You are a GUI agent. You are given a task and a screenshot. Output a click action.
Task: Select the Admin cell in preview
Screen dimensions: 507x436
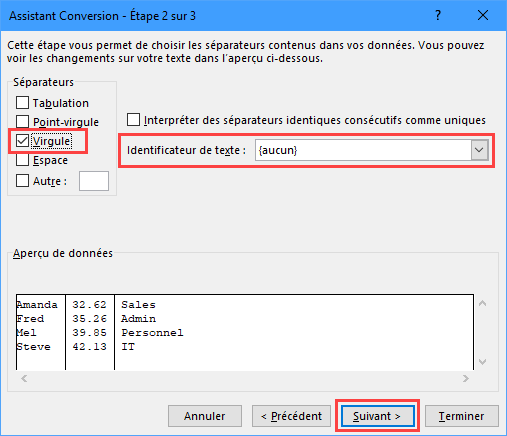tap(138, 319)
